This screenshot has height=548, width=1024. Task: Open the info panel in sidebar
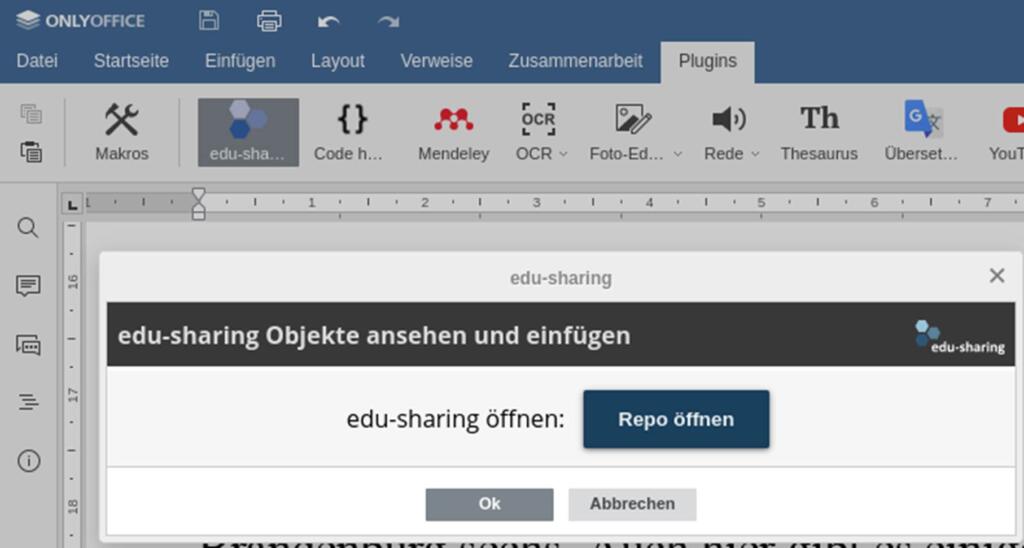point(28,461)
